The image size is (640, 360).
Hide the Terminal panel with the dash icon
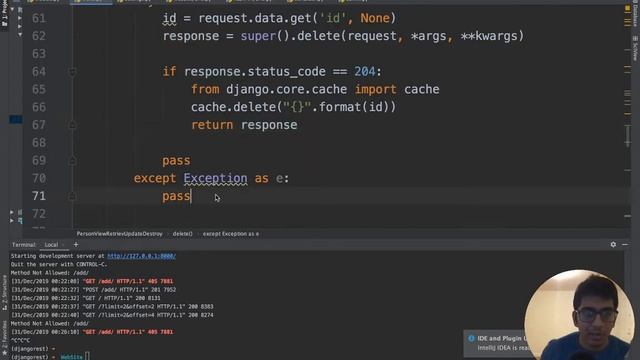pyautogui.click(x=625, y=244)
